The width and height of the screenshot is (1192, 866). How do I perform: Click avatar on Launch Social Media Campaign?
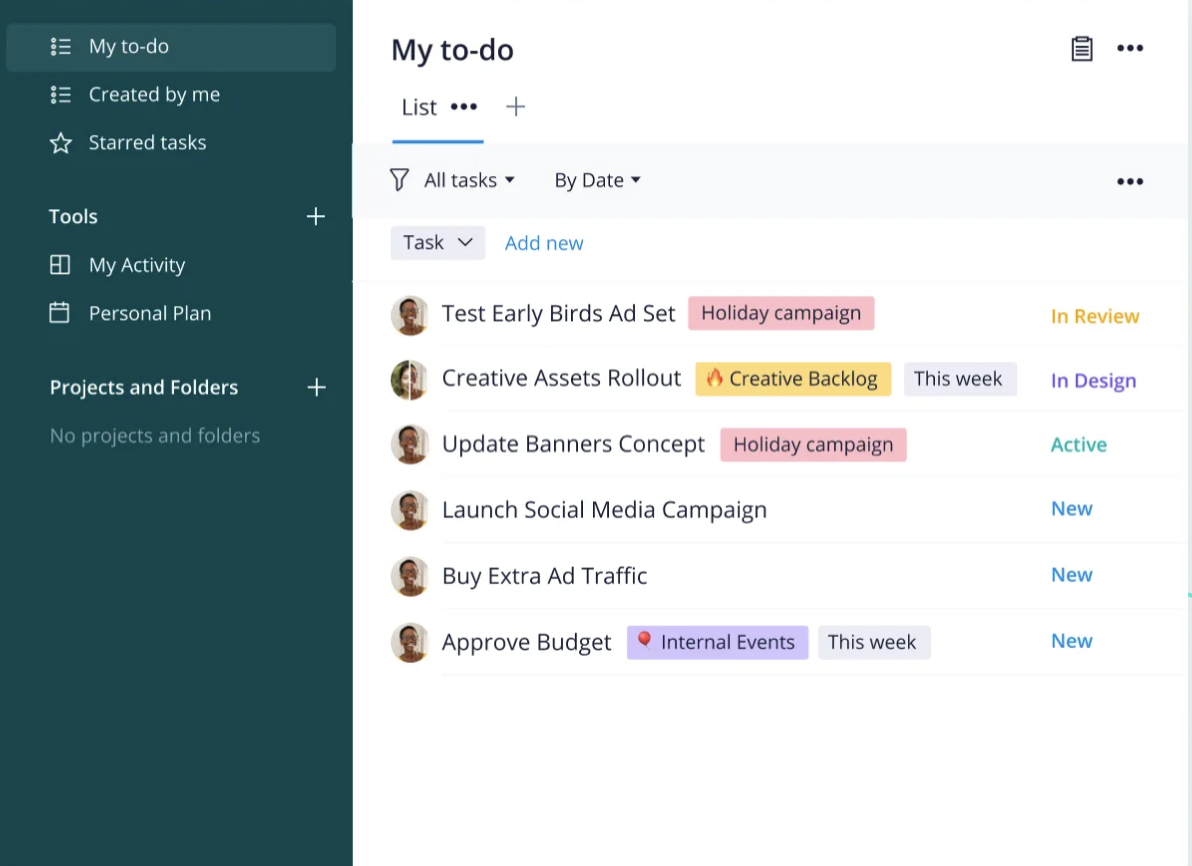point(410,510)
